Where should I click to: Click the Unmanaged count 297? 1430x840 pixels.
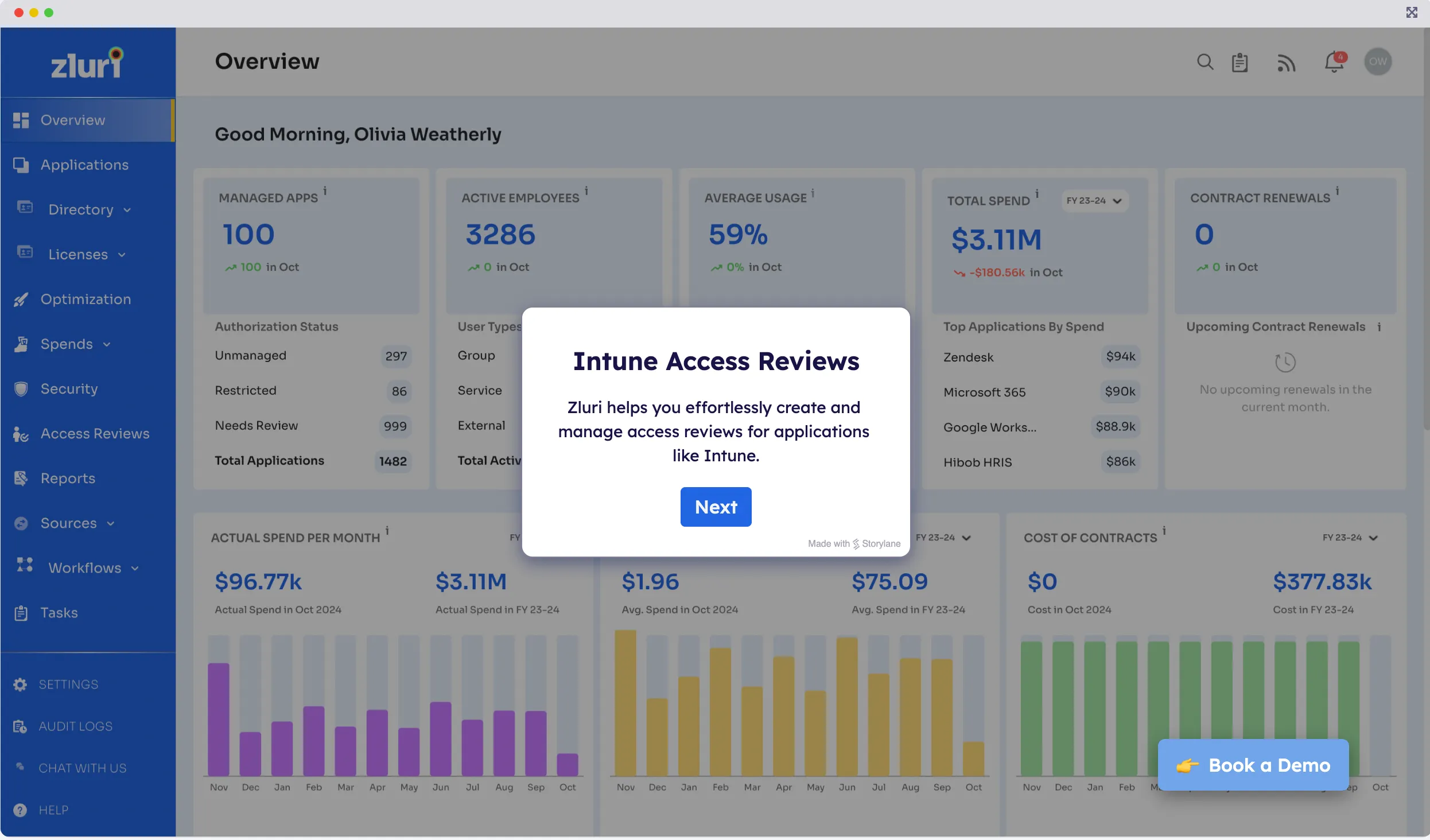(396, 356)
